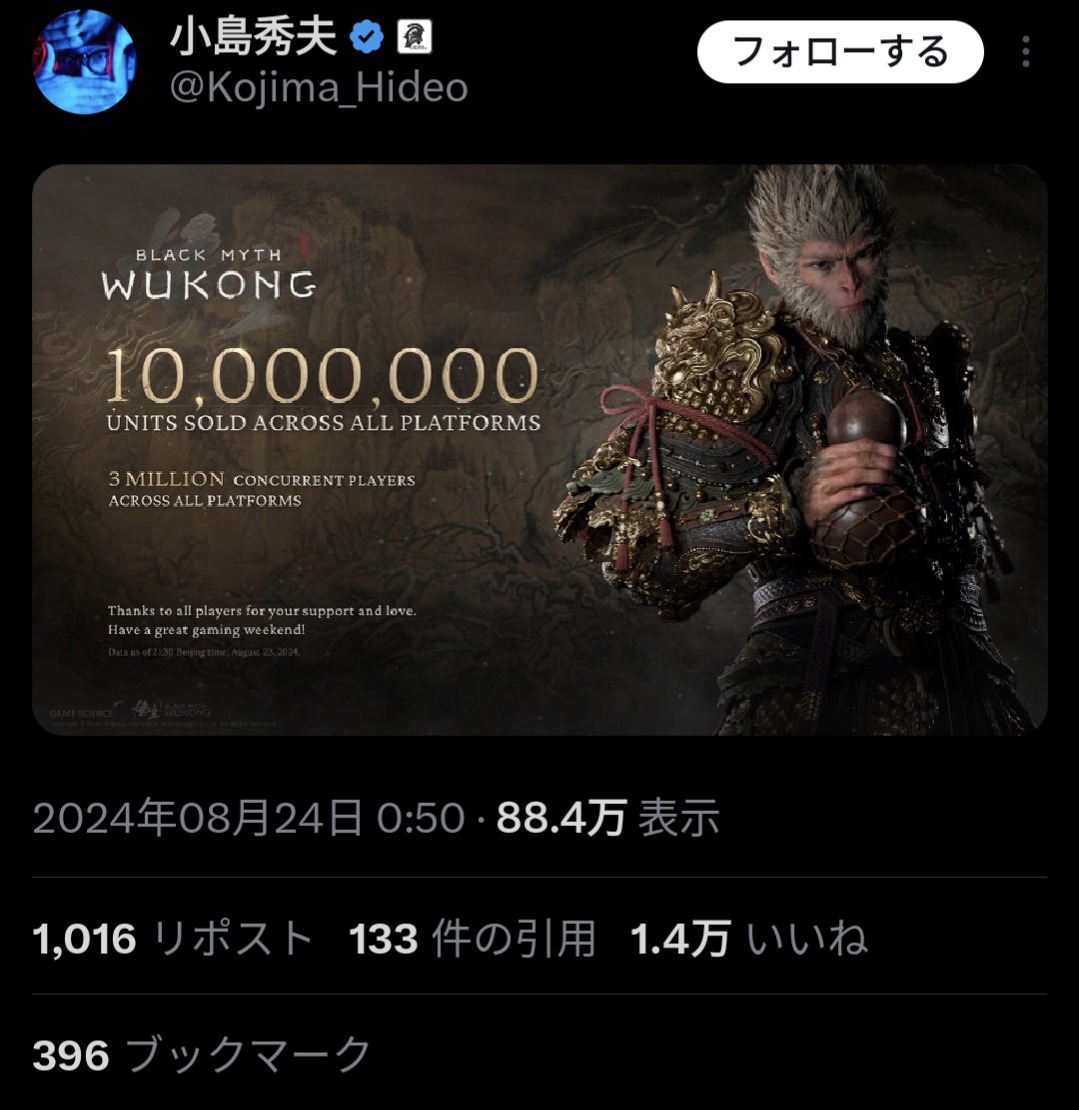The width and height of the screenshot is (1079, 1110).
Task: Click the 396 ブックマーク bookmarks count
Action: tap(202, 1055)
